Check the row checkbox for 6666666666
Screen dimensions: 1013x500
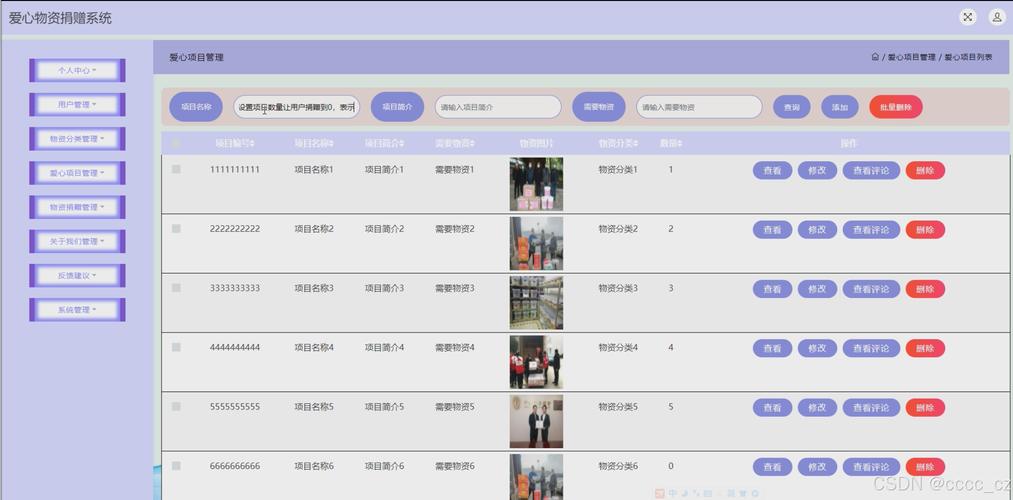[x=176, y=466]
